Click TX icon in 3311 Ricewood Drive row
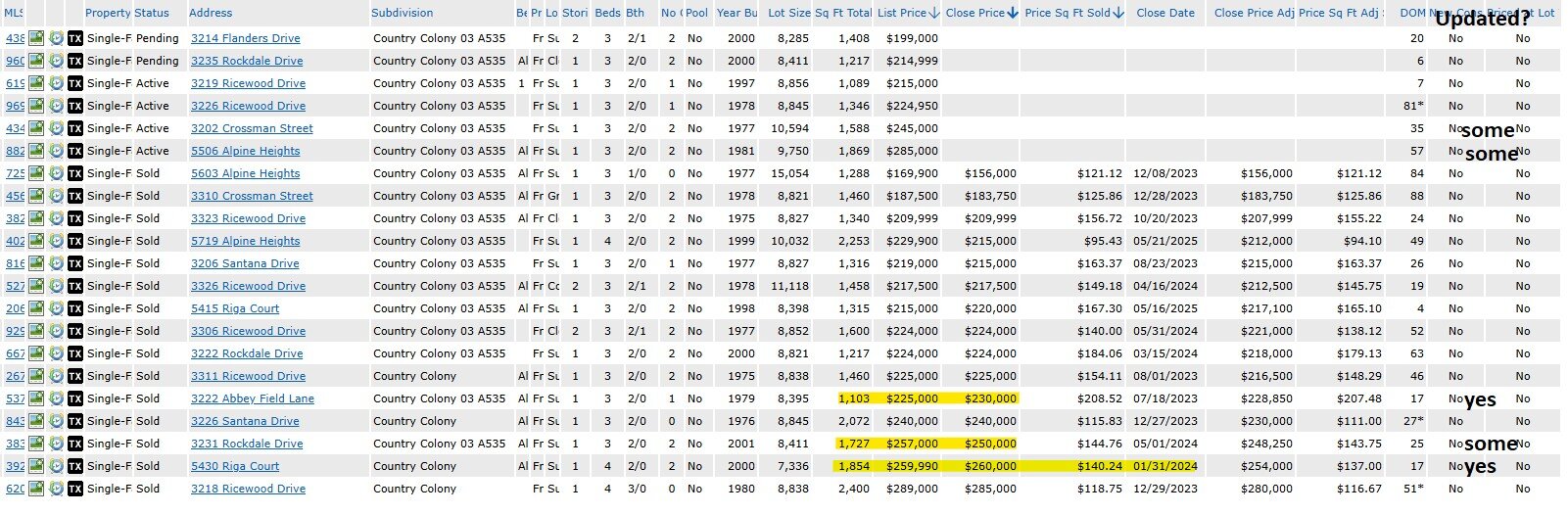 click(74, 376)
